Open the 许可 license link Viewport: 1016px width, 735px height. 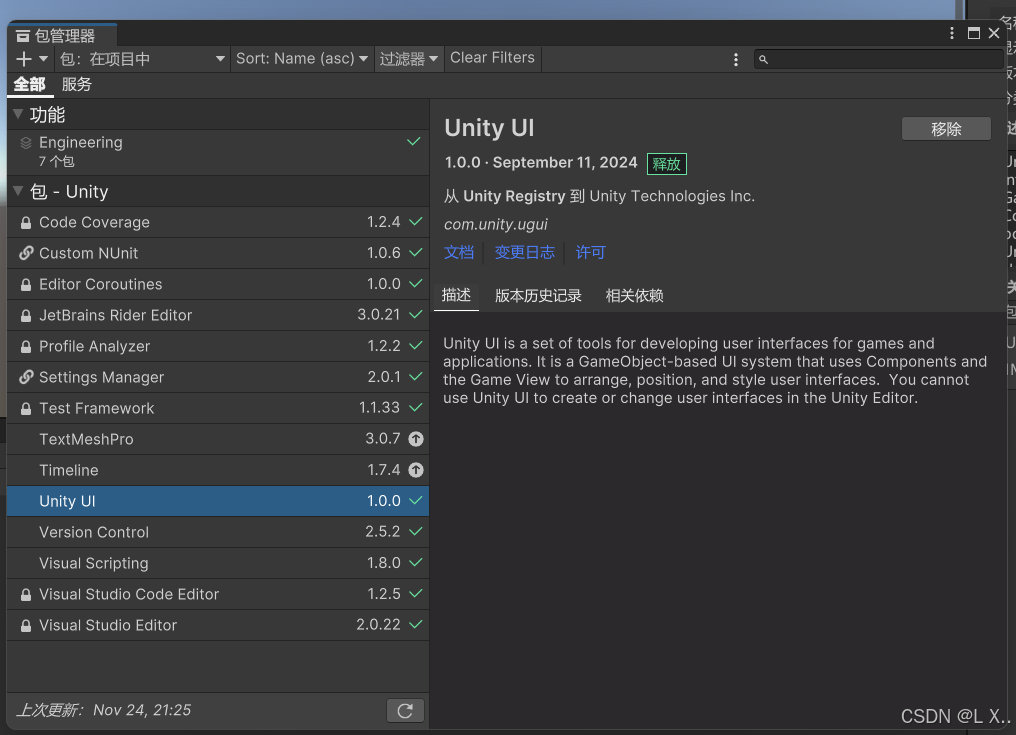coord(590,252)
